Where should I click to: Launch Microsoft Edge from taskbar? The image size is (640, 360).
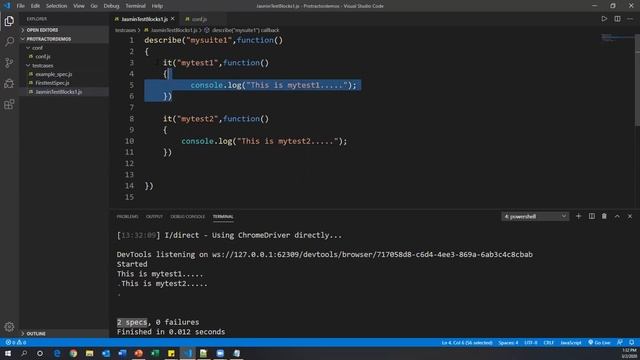pos(57,353)
